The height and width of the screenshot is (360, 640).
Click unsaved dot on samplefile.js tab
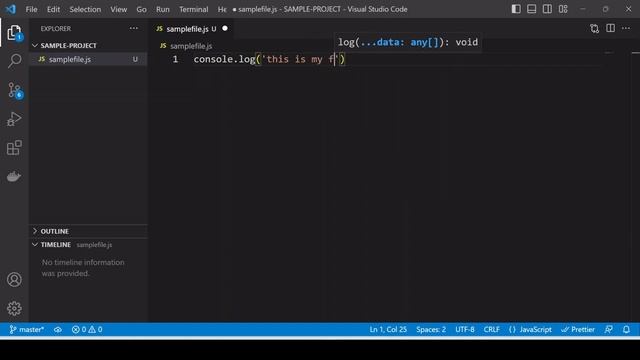pyautogui.click(x=225, y=28)
